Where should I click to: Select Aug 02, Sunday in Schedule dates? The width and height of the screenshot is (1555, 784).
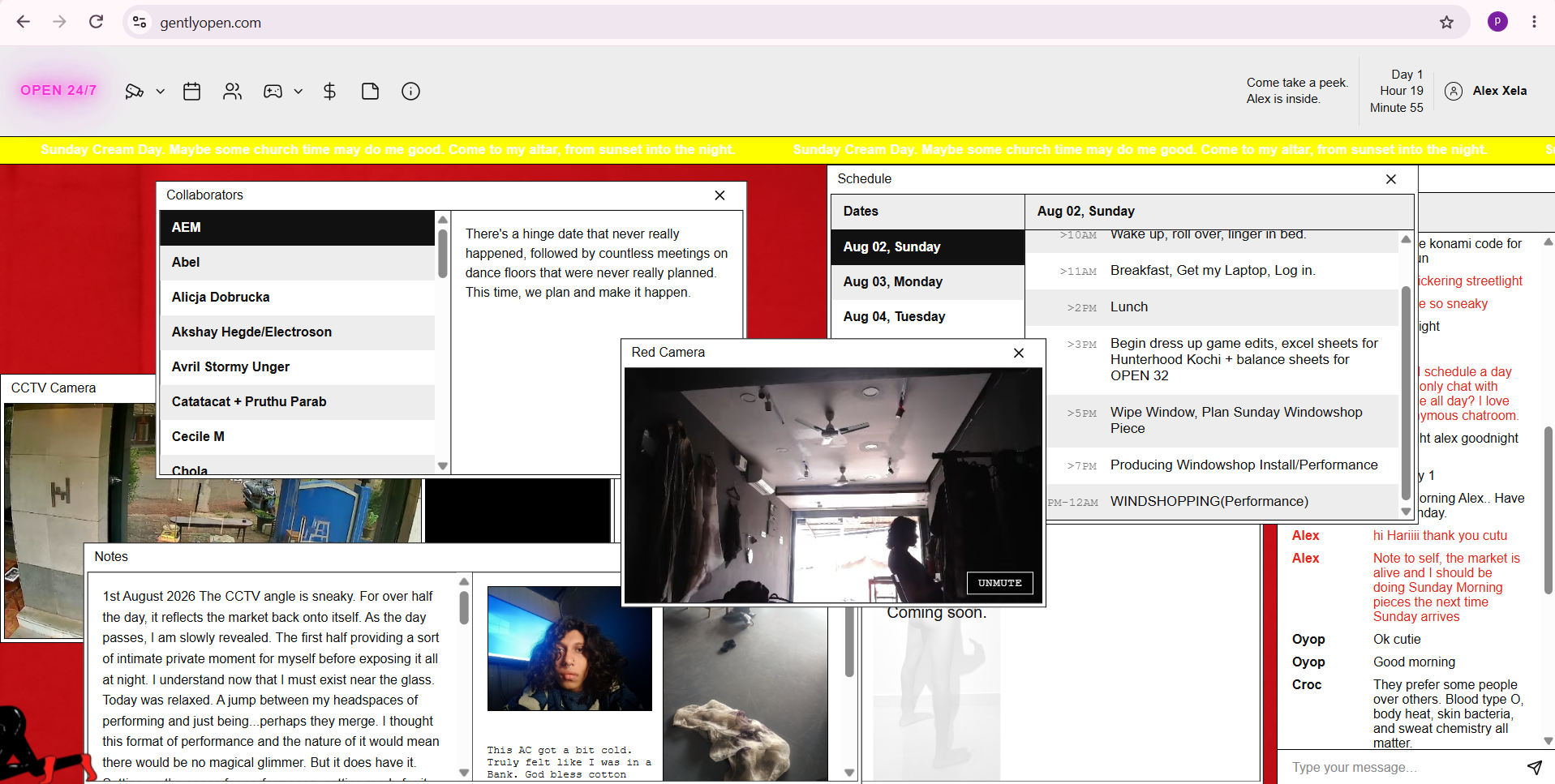tap(928, 246)
